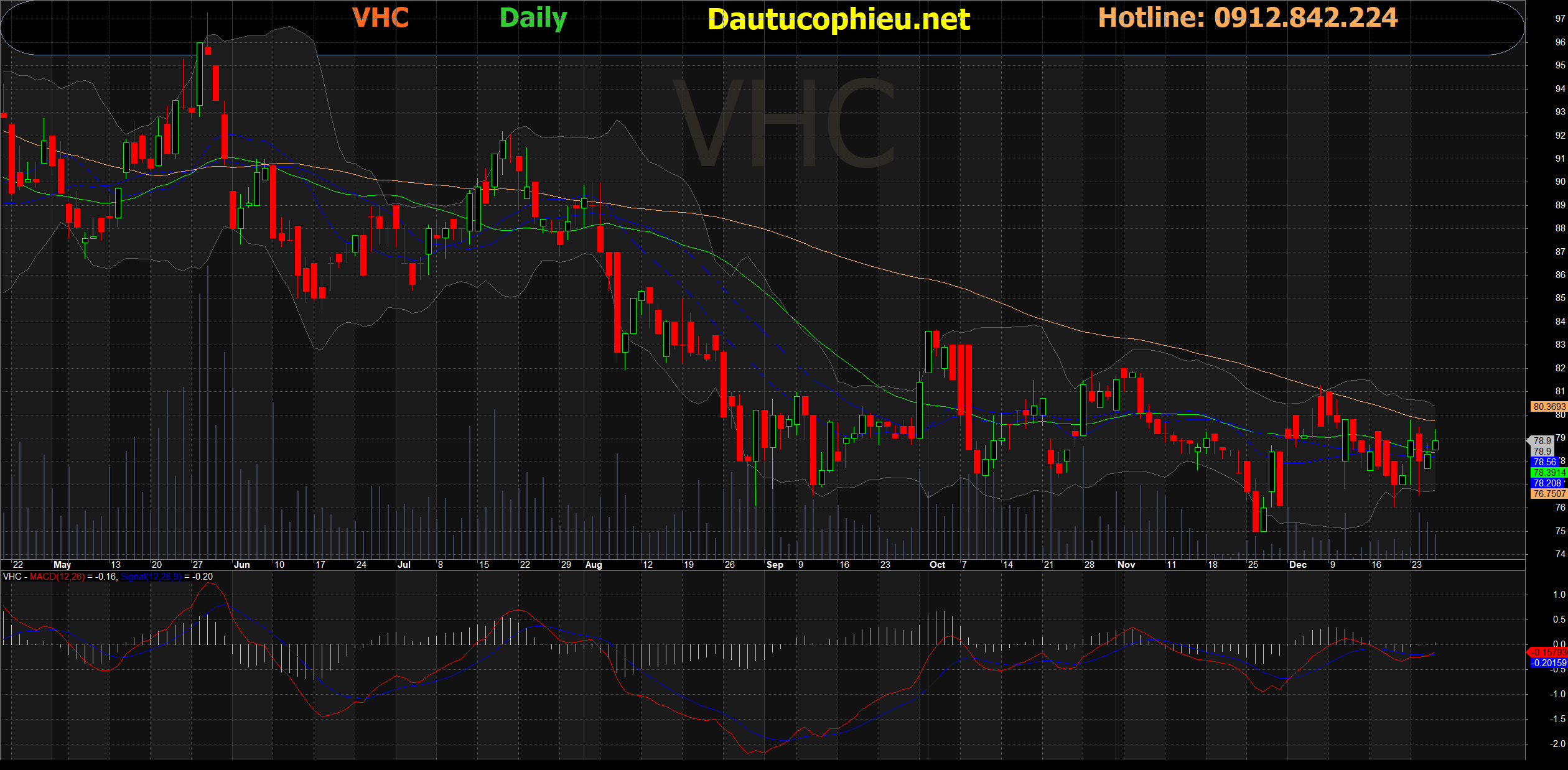This screenshot has height=770, width=1568.
Task: Click the green Daily timeframe label
Action: [x=533, y=18]
